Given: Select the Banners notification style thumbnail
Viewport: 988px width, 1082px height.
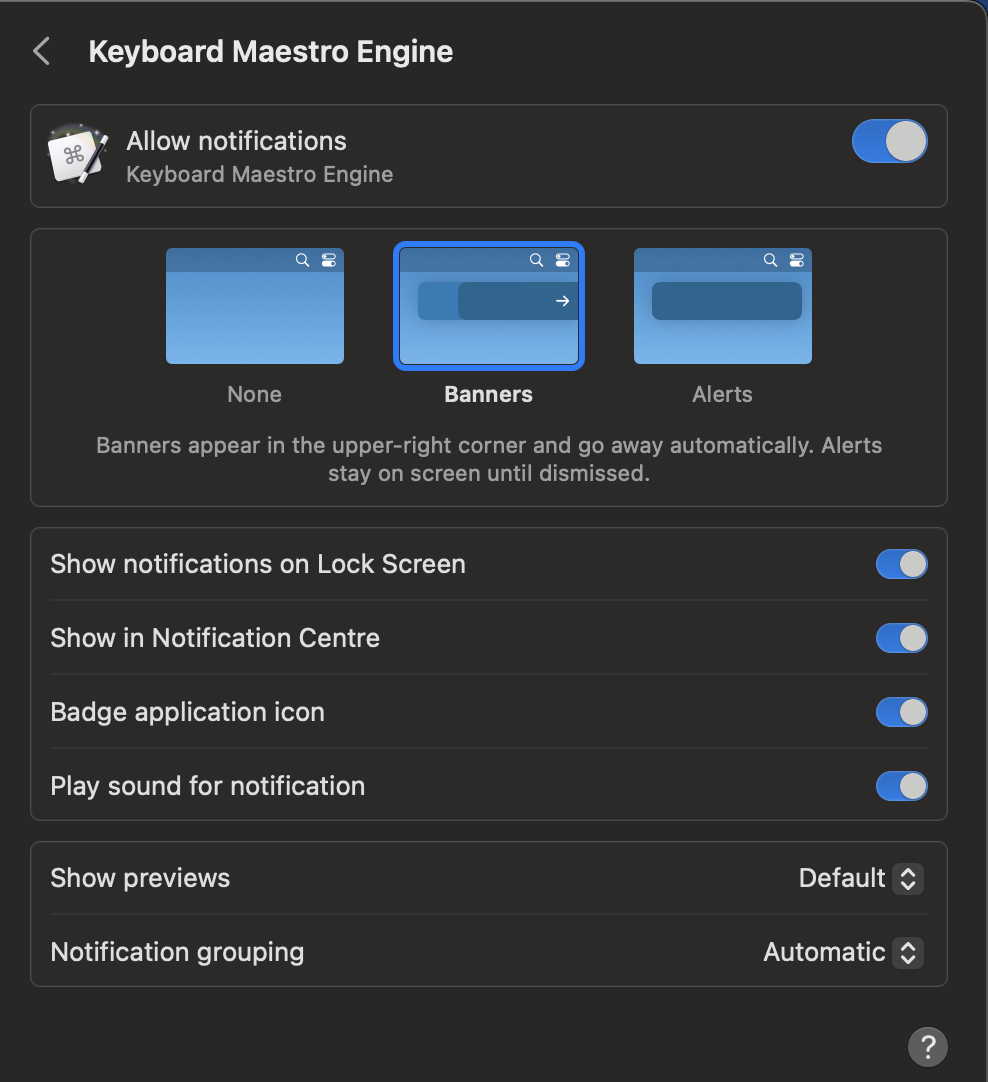Looking at the screenshot, I should pyautogui.click(x=489, y=306).
